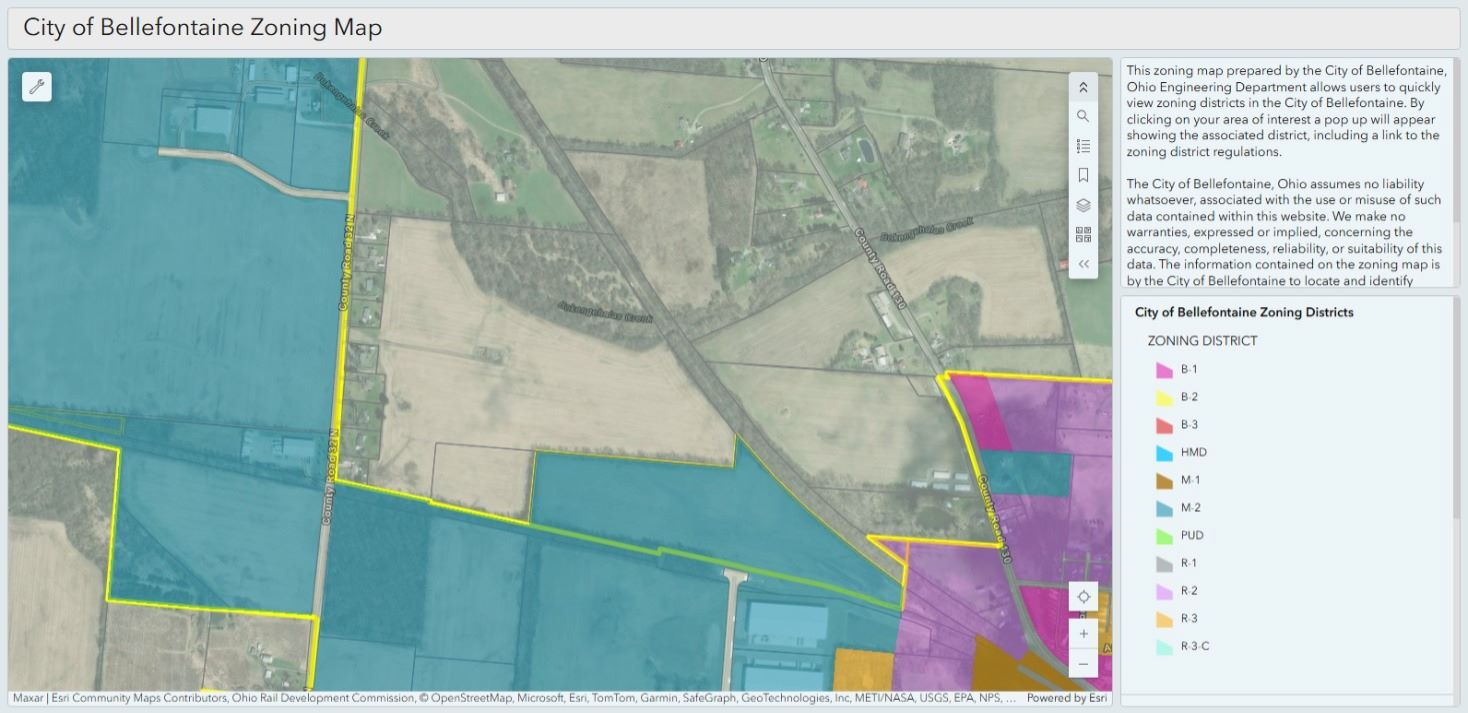Click the PUD green legend swatch
Image resolution: width=1468 pixels, height=713 pixels.
tap(1164, 536)
